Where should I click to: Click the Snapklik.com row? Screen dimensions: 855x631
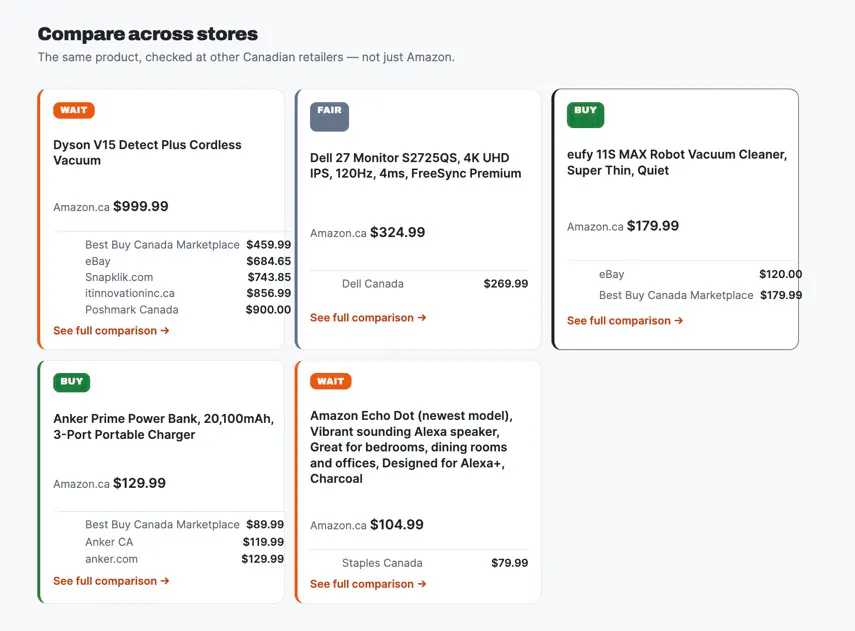click(188, 277)
